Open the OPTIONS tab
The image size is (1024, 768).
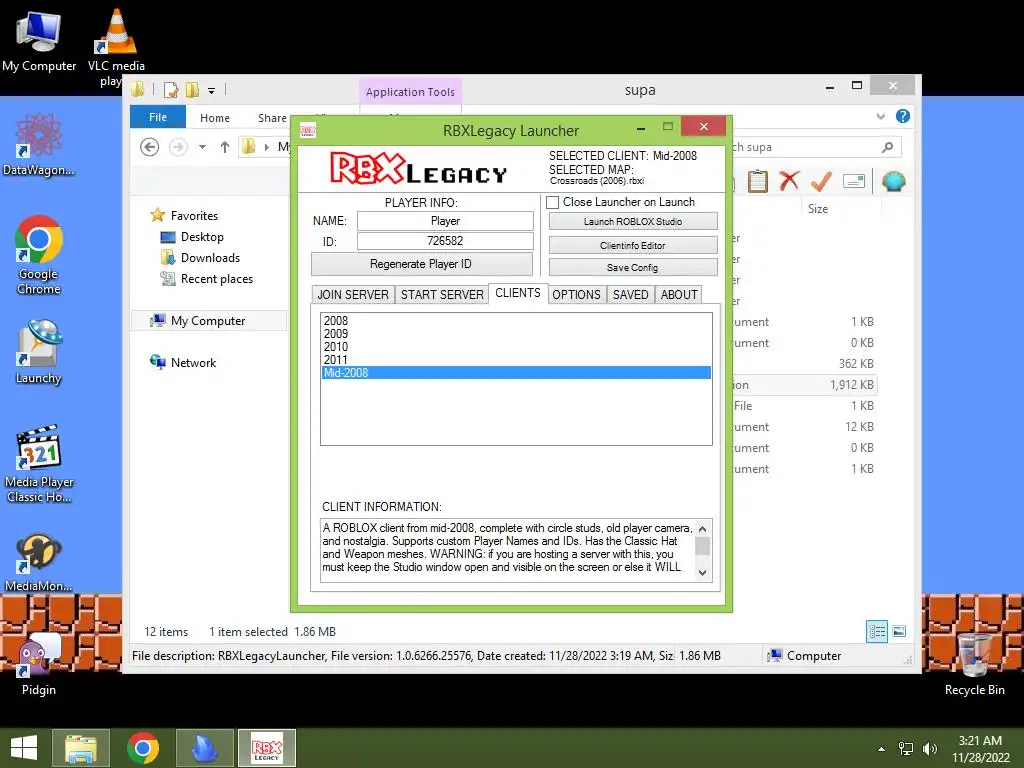577,295
